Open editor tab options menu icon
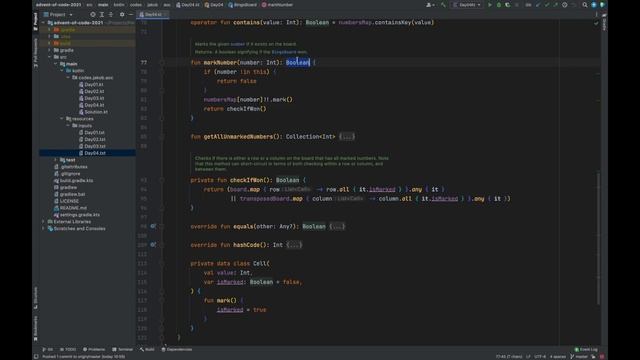 pyautogui.click(x=596, y=14)
